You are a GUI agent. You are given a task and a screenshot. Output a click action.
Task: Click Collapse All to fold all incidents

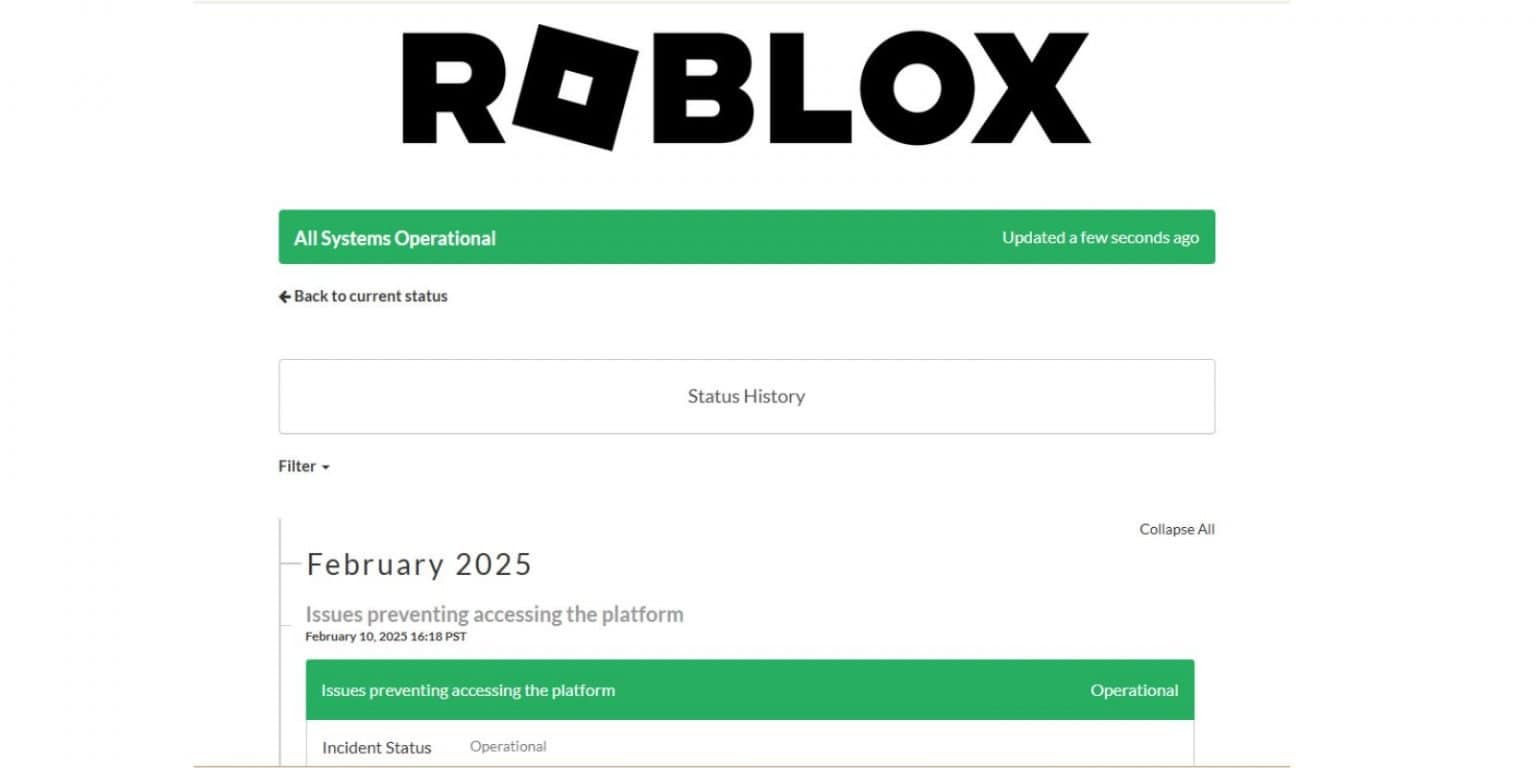(x=1177, y=529)
